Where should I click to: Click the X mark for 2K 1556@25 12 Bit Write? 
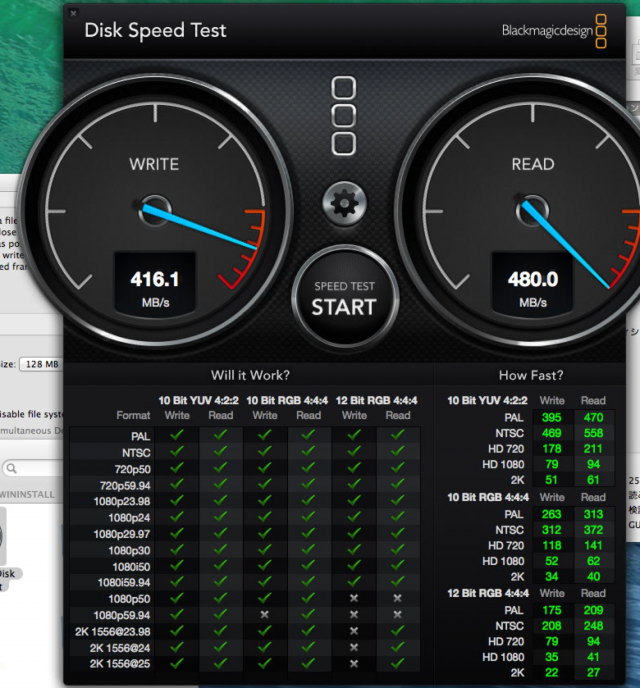click(354, 664)
